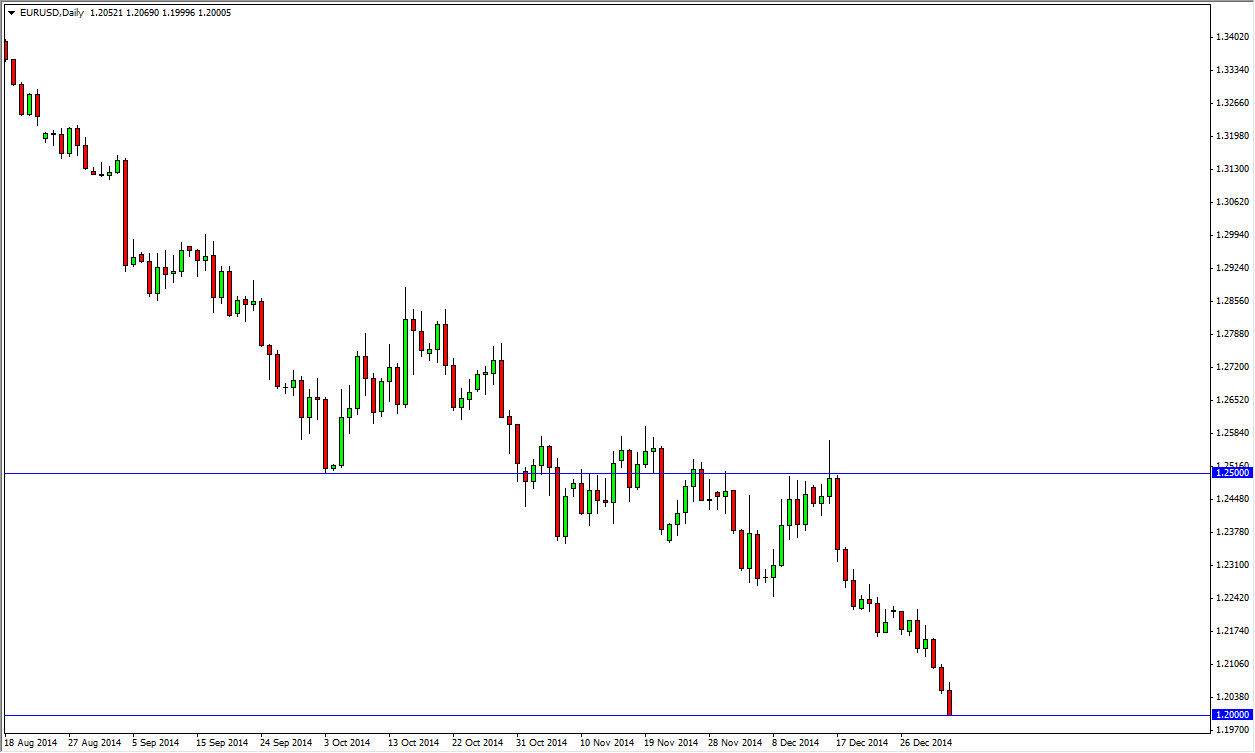Open the chart context dropdown arrow beside EURUSD

pyautogui.click(x=11, y=12)
